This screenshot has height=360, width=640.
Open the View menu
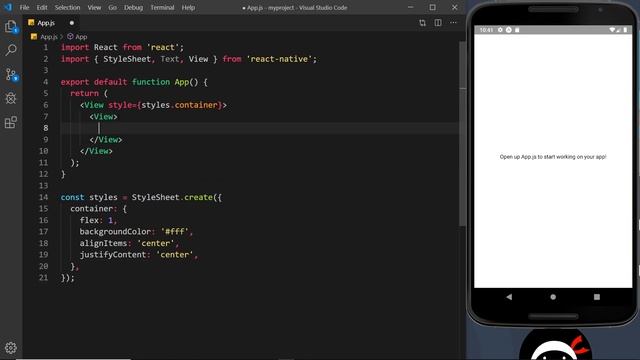pos(94,7)
